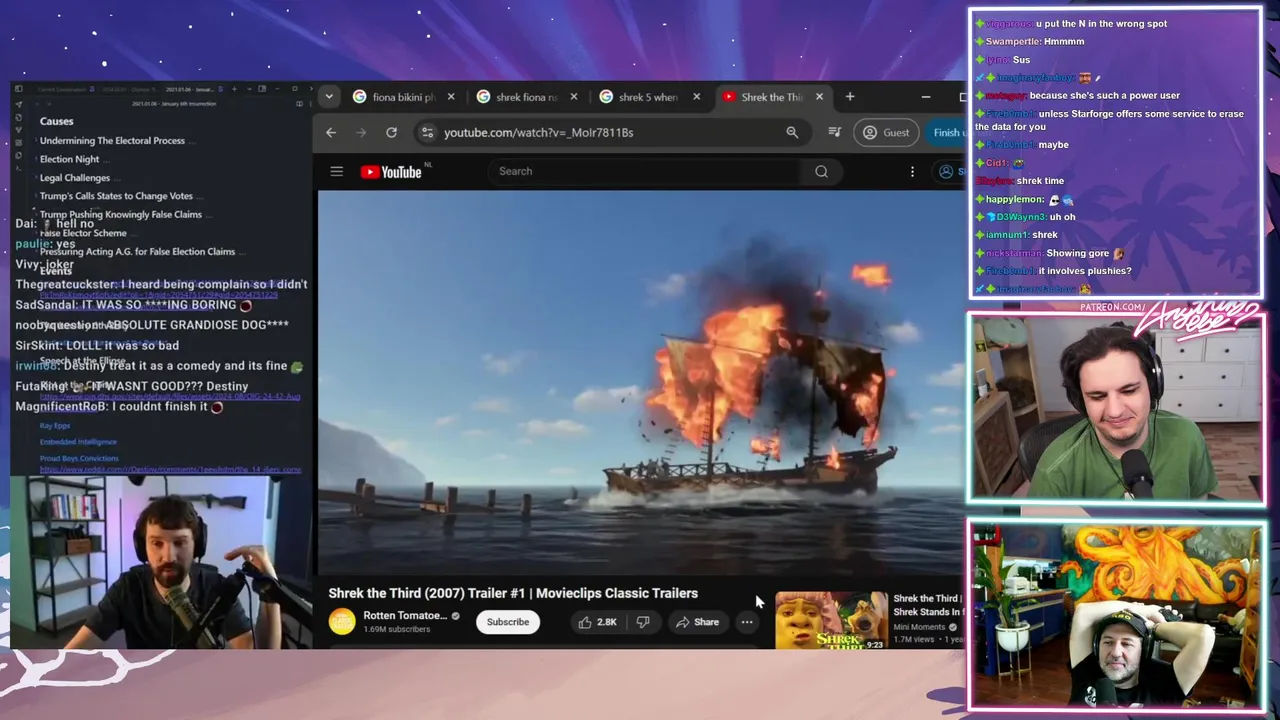Open the 'Proud Boys Convictions' link in notes
1280x720 pixels.
coord(79,458)
